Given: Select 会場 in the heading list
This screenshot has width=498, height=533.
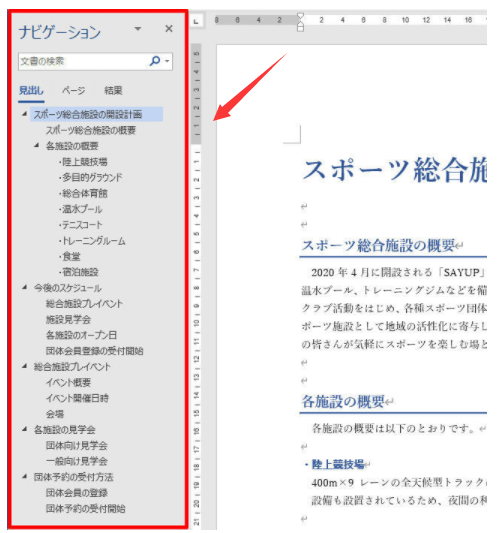Looking at the screenshot, I should [x=55, y=414].
